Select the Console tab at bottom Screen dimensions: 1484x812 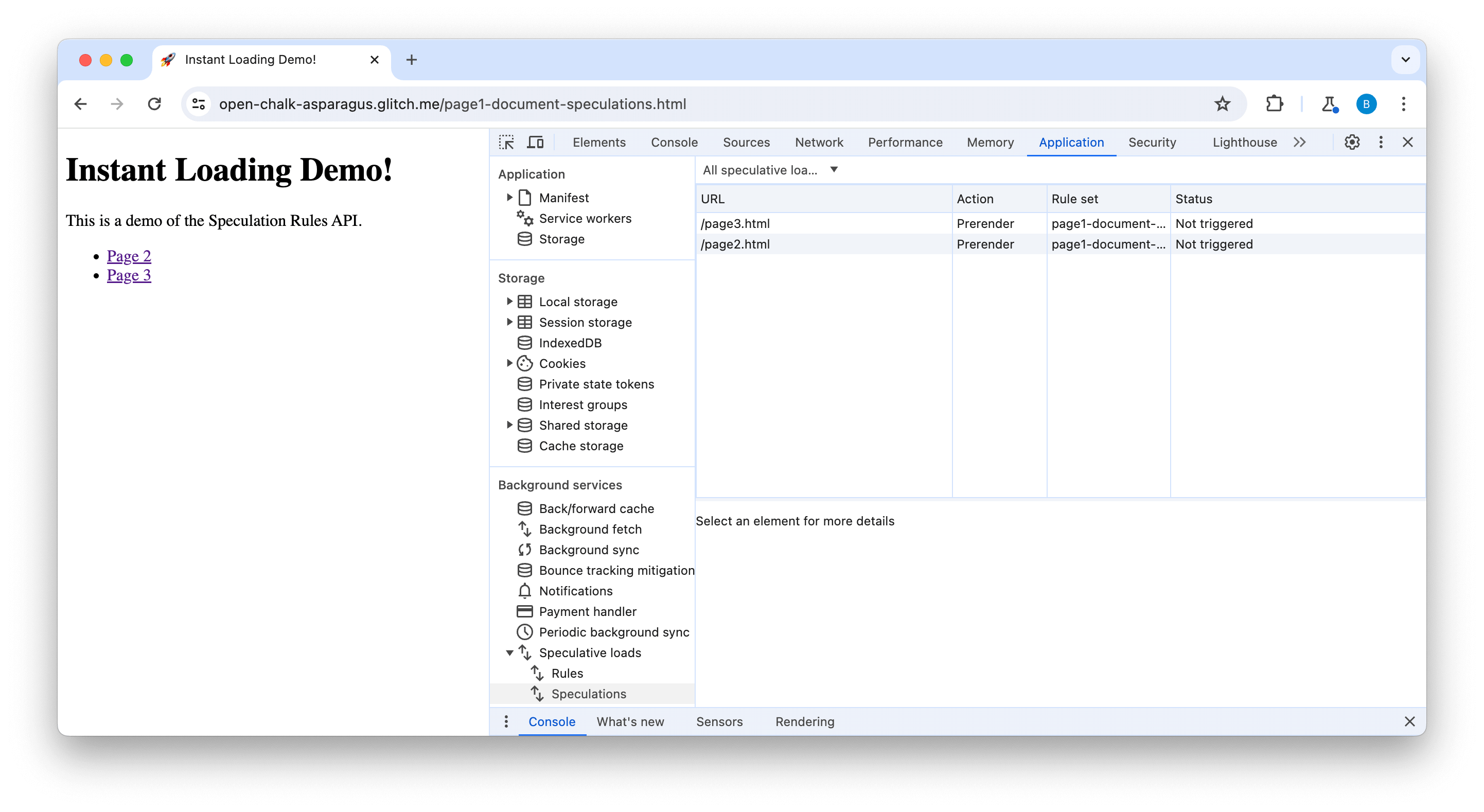point(552,721)
